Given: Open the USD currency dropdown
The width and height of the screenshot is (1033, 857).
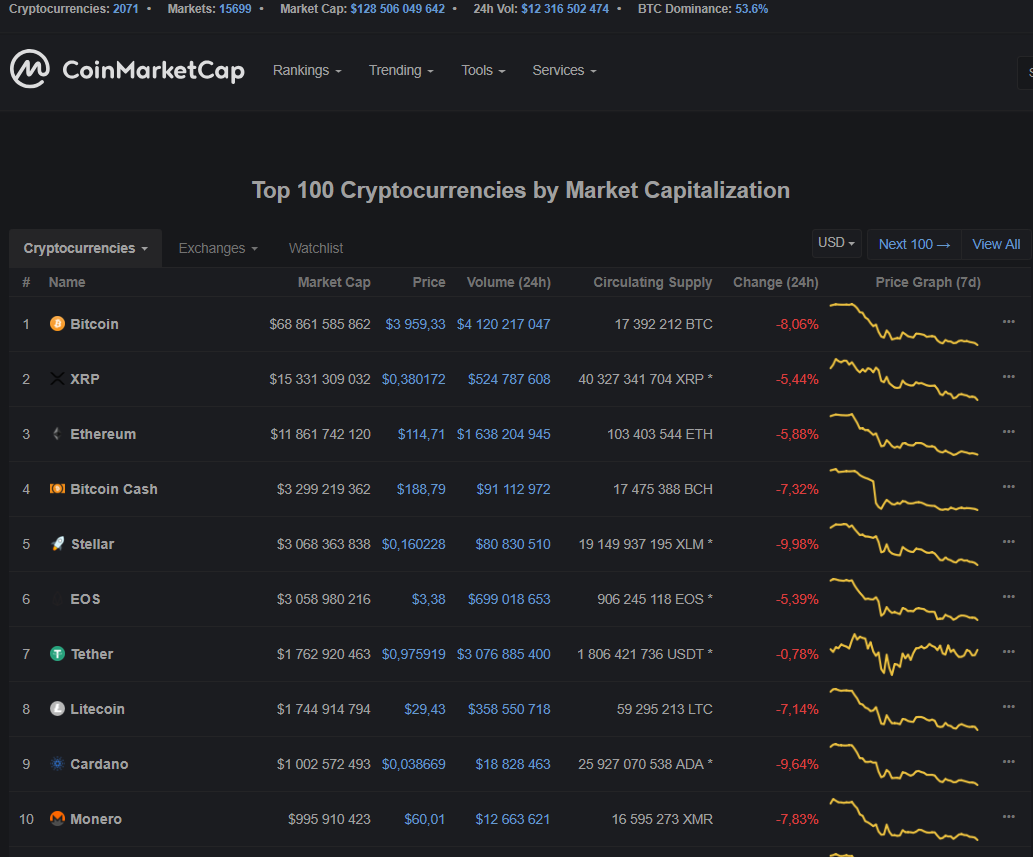Looking at the screenshot, I should click(836, 243).
